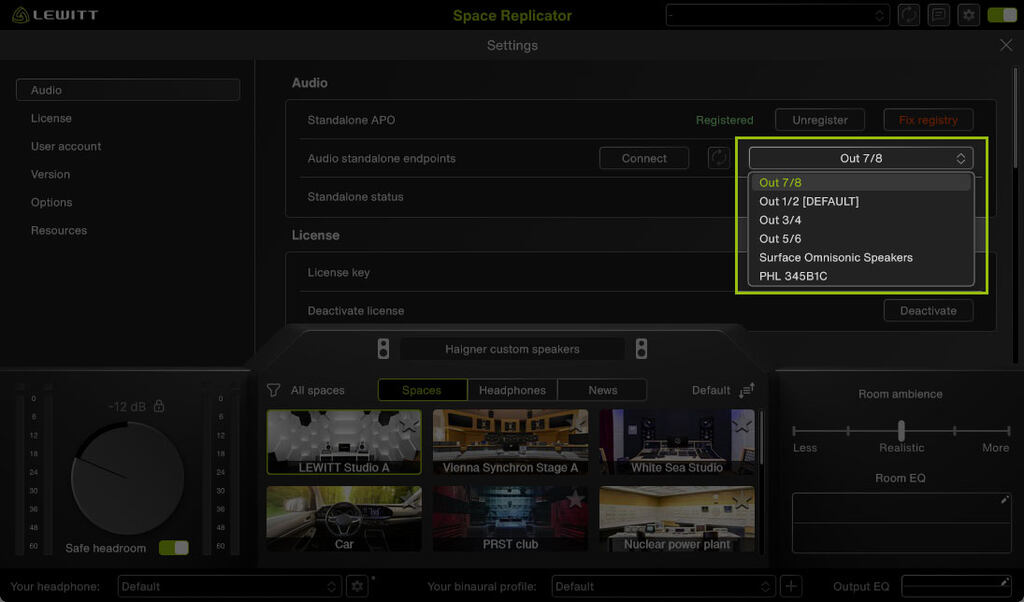Image resolution: width=1024 pixels, height=602 pixels.
Task: Favorite Car space with star
Action: coord(409,500)
